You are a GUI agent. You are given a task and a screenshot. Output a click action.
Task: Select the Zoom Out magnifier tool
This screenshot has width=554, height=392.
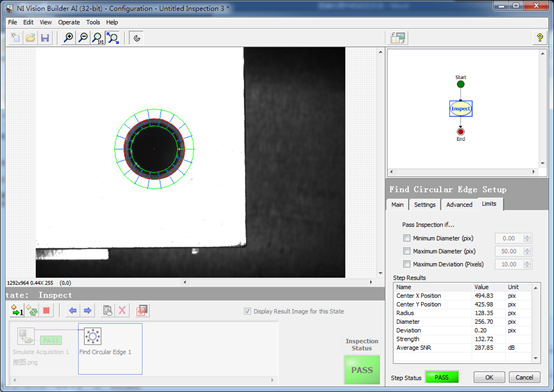pos(83,38)
